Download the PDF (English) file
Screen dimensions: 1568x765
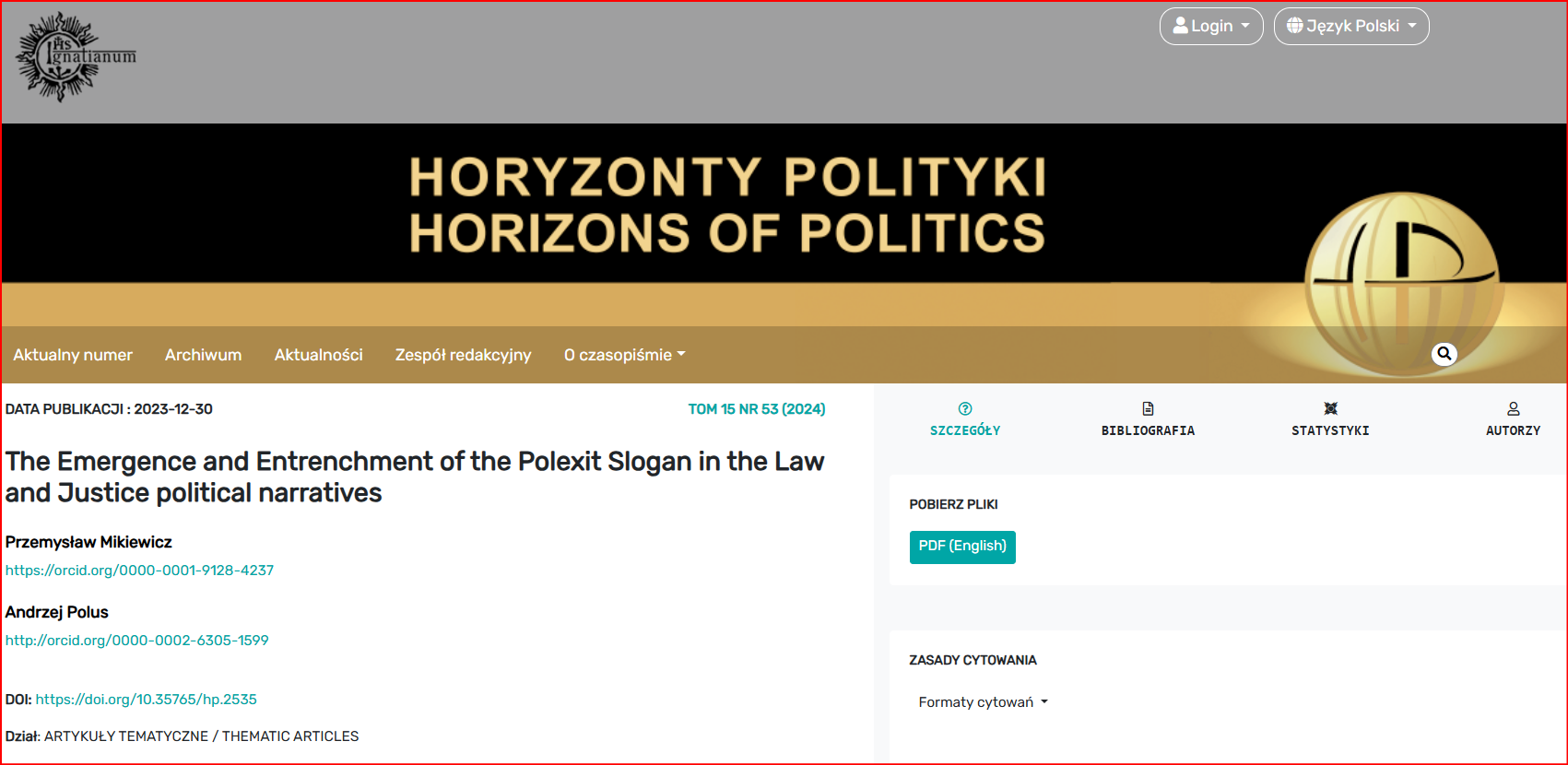(x=962, y=547)
